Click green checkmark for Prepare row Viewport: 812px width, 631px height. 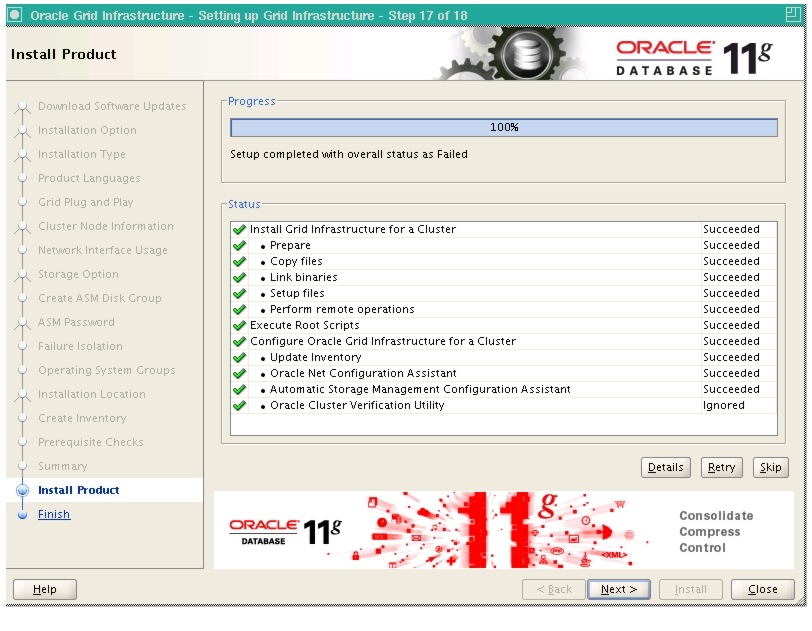[239, 246]
